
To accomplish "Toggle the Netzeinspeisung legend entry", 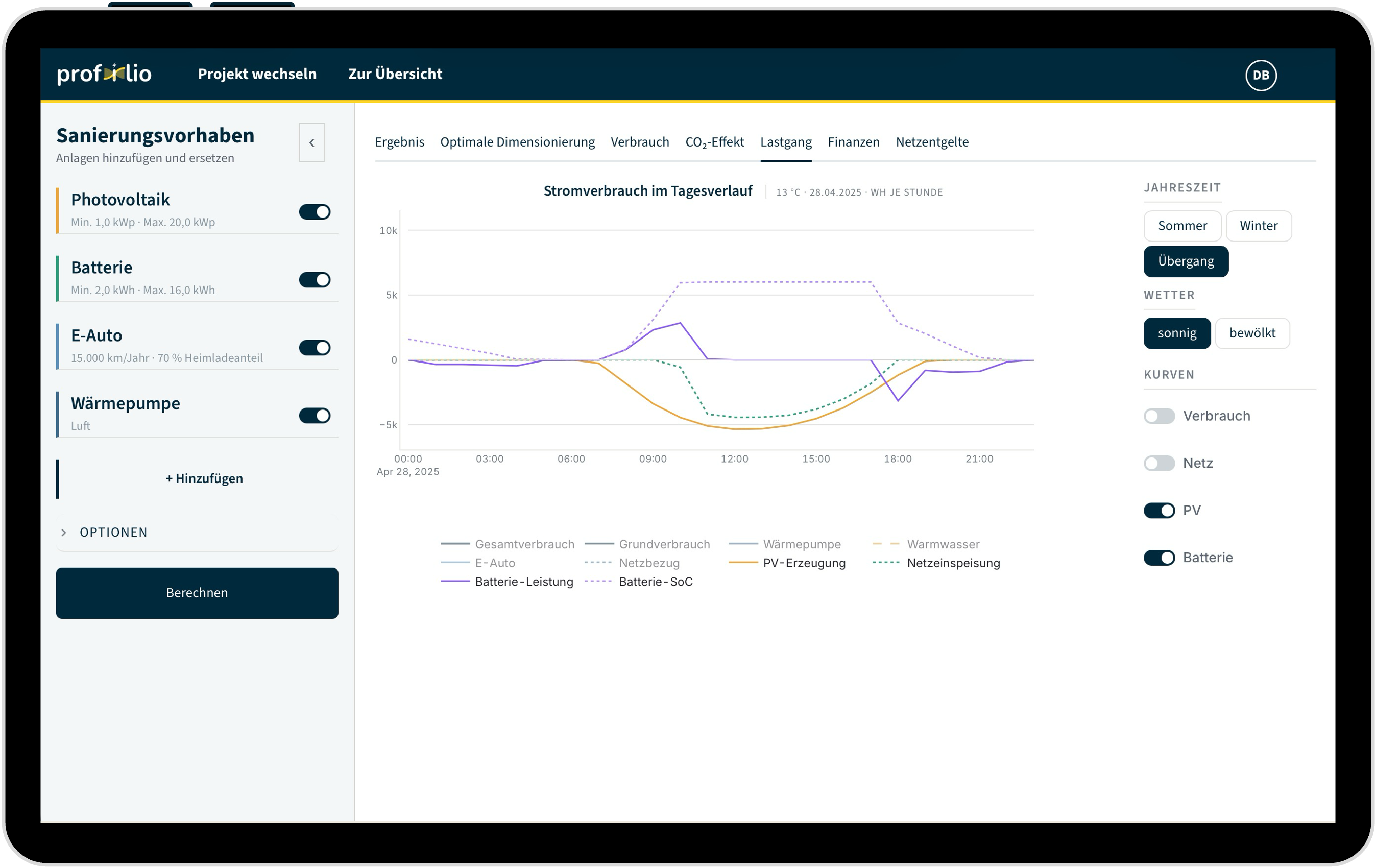I will tap(936, 563).
